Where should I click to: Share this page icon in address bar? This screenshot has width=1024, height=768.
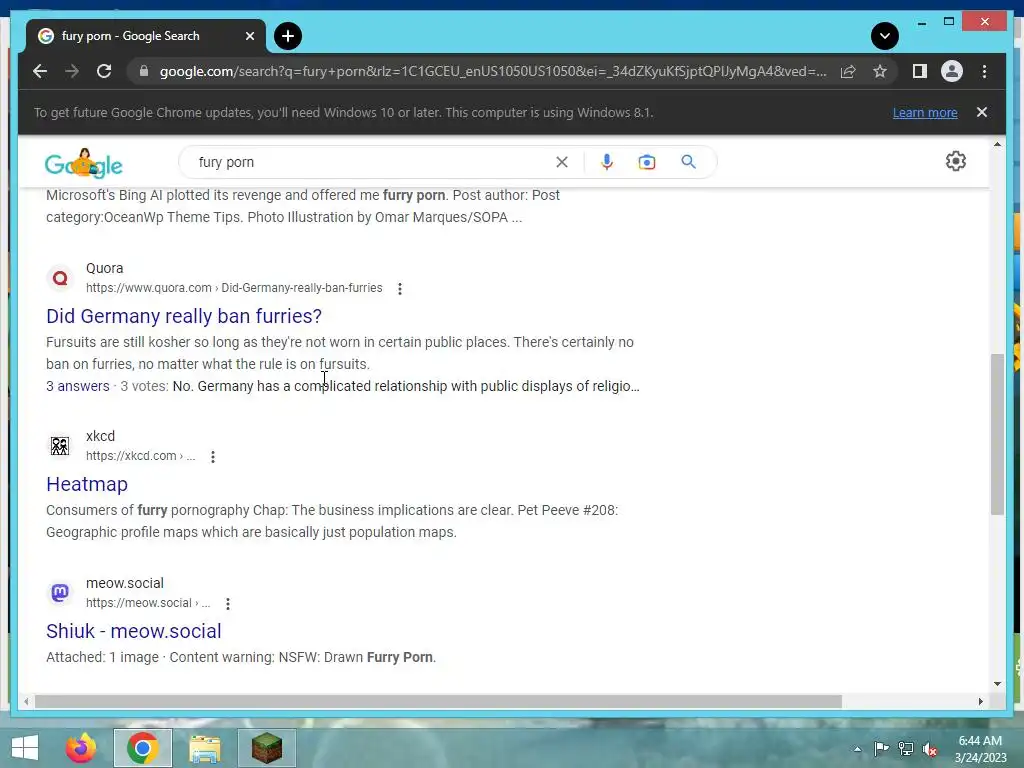click(x=848, y=71)
